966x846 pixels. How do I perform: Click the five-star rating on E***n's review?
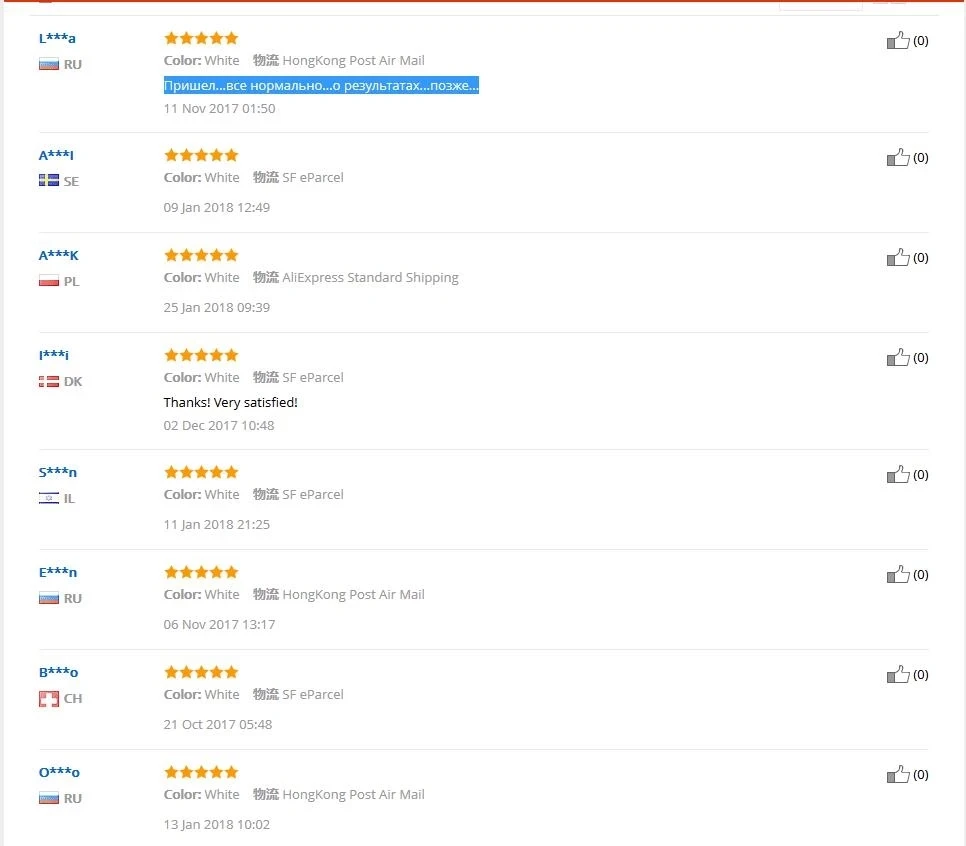(x=201, y=572)
